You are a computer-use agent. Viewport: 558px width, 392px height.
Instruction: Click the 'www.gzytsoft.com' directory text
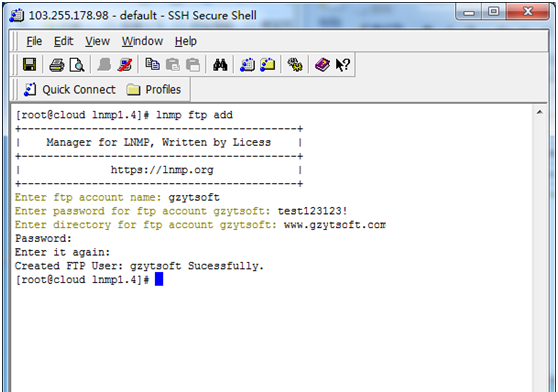[x=335, y=225]
